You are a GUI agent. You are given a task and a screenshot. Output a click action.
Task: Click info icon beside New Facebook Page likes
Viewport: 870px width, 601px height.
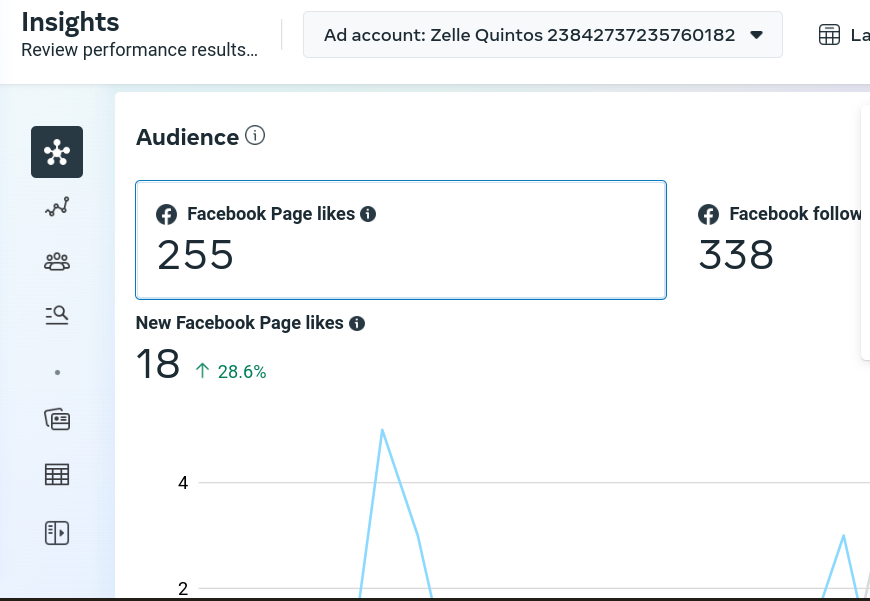coord(357,323)
